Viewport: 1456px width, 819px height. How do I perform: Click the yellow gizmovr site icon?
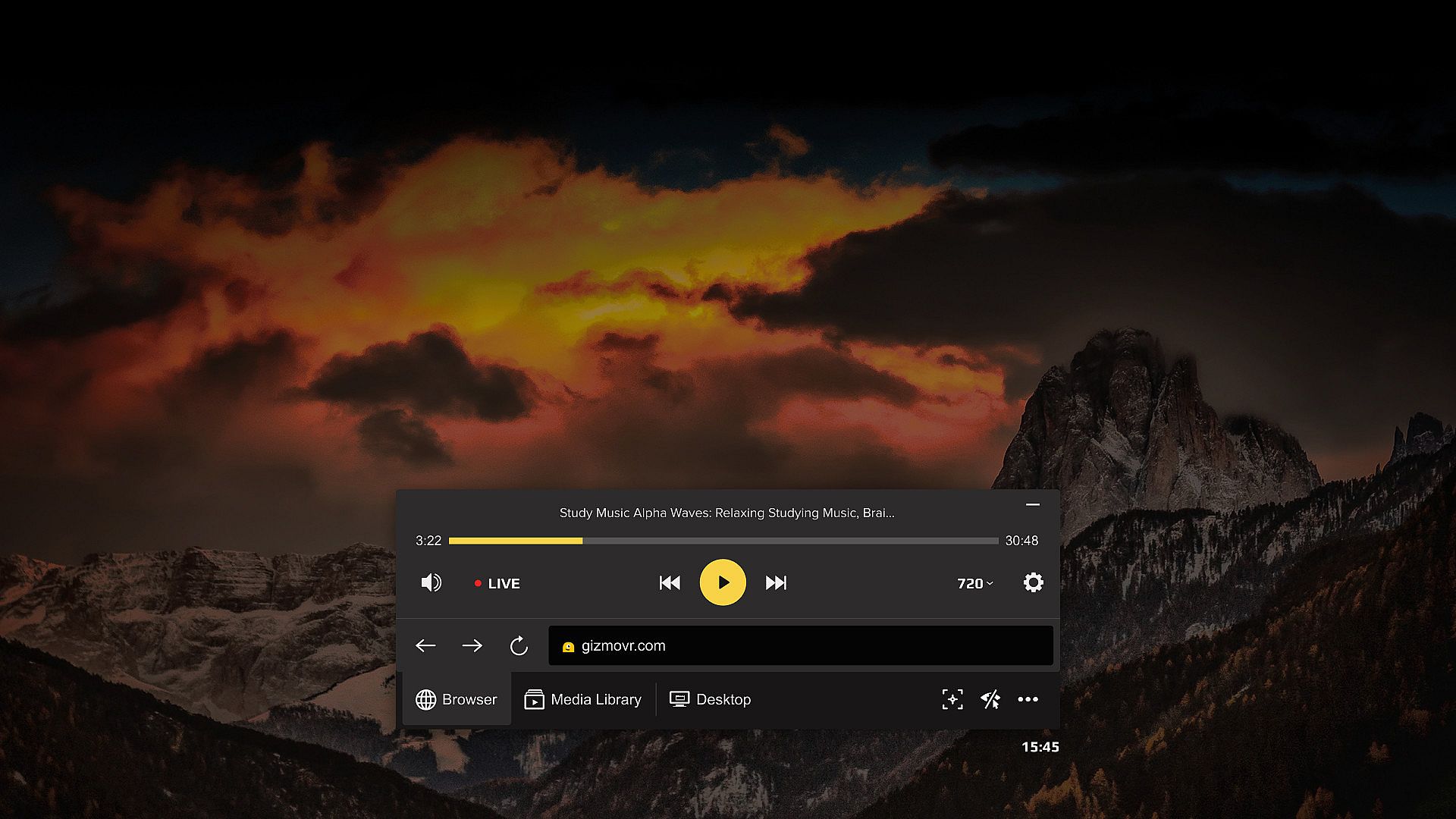coord(568,647)
